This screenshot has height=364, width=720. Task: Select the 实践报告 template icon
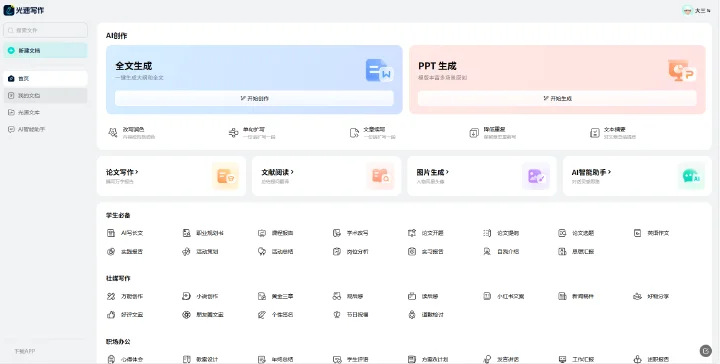[111, 252]
